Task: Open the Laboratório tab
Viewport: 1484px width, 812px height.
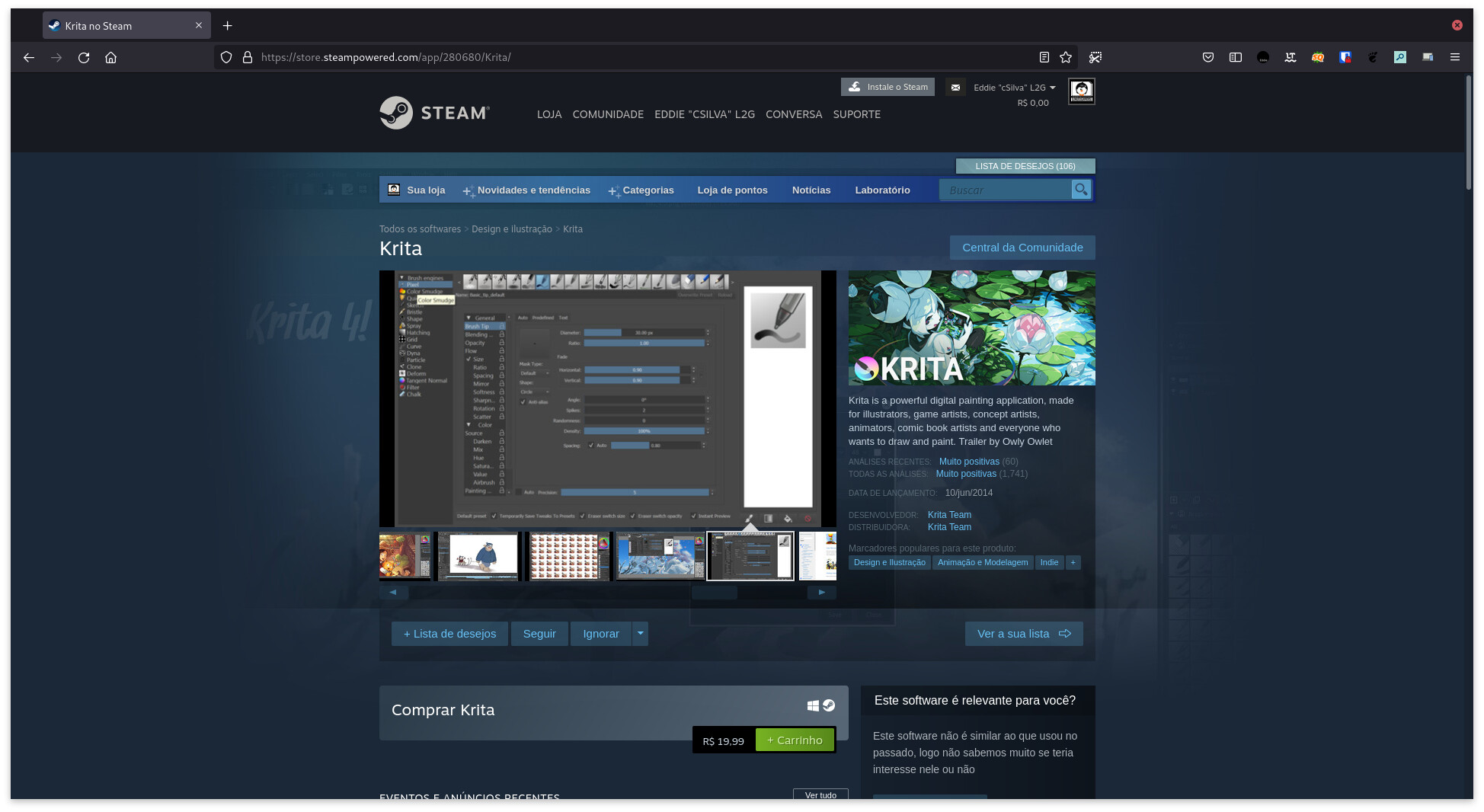Action: (x=882, y=190)
